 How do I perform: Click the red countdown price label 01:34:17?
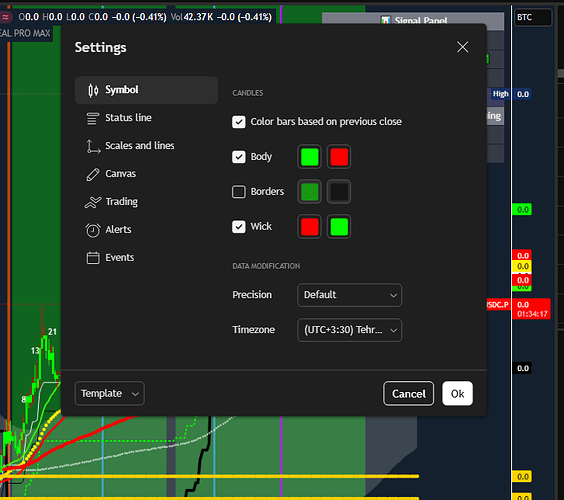point(531,309)
